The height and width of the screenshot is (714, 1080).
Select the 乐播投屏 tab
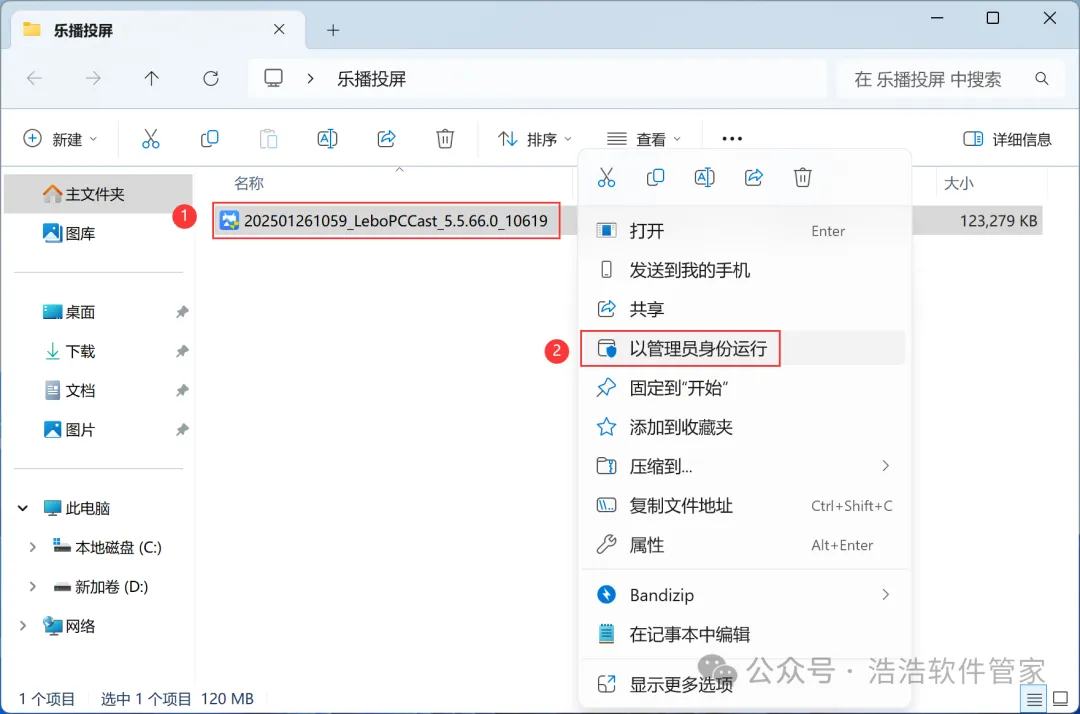[157, 30]
